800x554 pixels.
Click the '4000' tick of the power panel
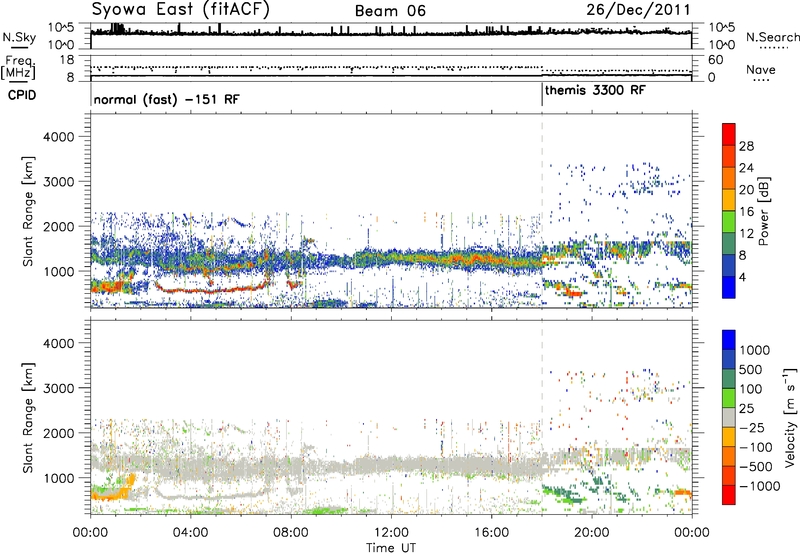[59, 137]
